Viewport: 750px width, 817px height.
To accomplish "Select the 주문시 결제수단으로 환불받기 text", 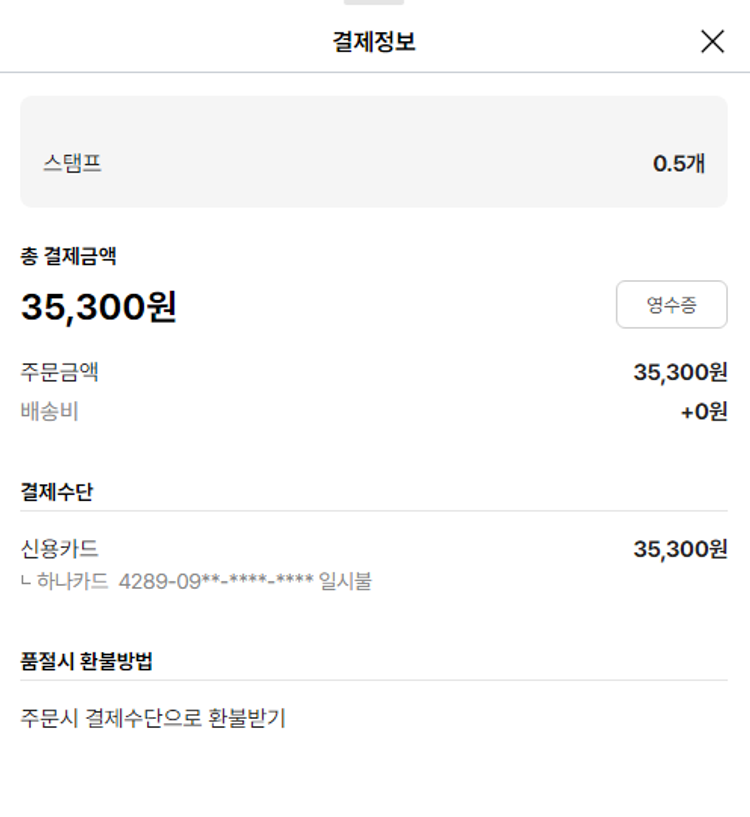I will coord(153,718).
